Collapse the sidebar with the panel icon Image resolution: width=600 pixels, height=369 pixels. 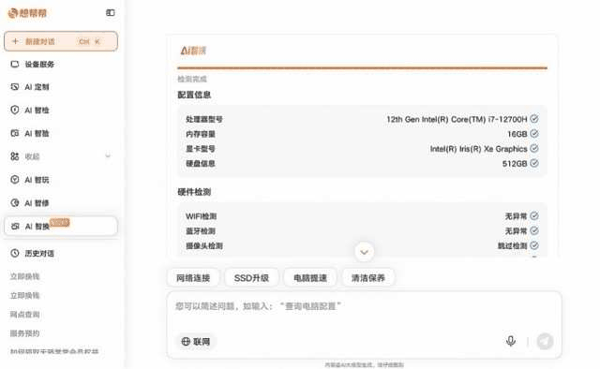click(110, 13)
